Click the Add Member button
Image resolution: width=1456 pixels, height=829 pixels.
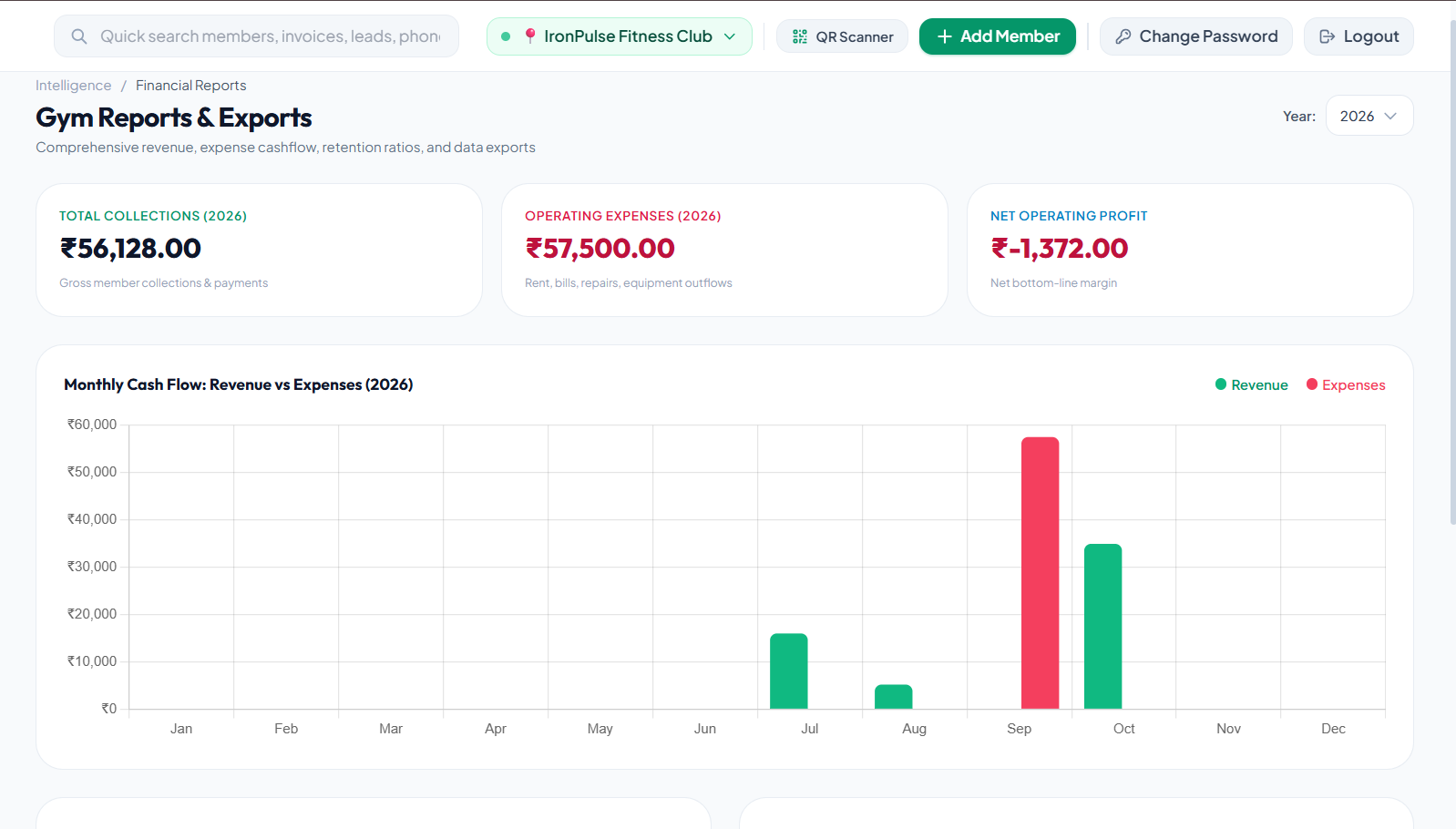(x=998, y=36)
